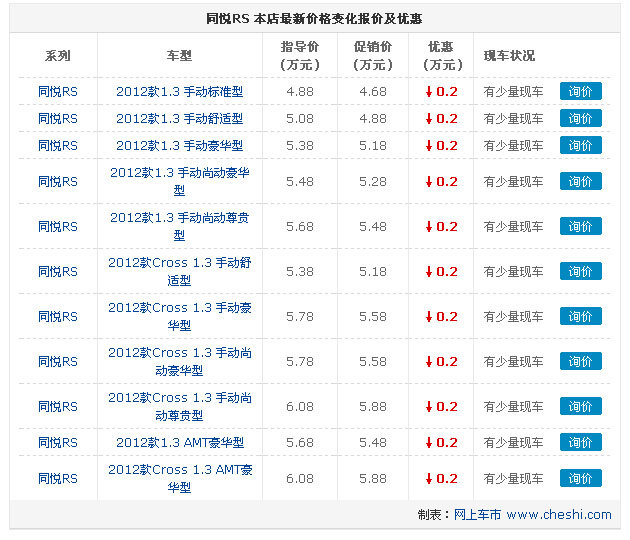Click 同悦RS link in Cross 手动尚动豪华型 row

[58, 362]
